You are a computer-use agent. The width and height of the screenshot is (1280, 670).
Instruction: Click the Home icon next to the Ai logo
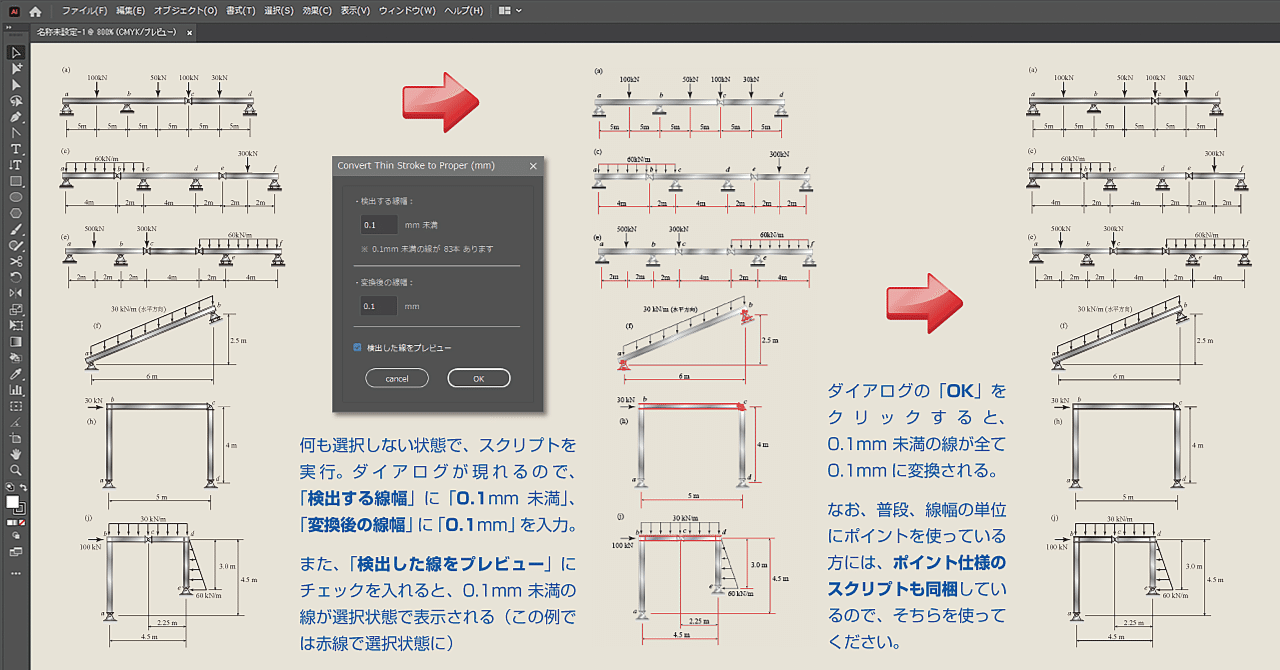pos(35,11)
